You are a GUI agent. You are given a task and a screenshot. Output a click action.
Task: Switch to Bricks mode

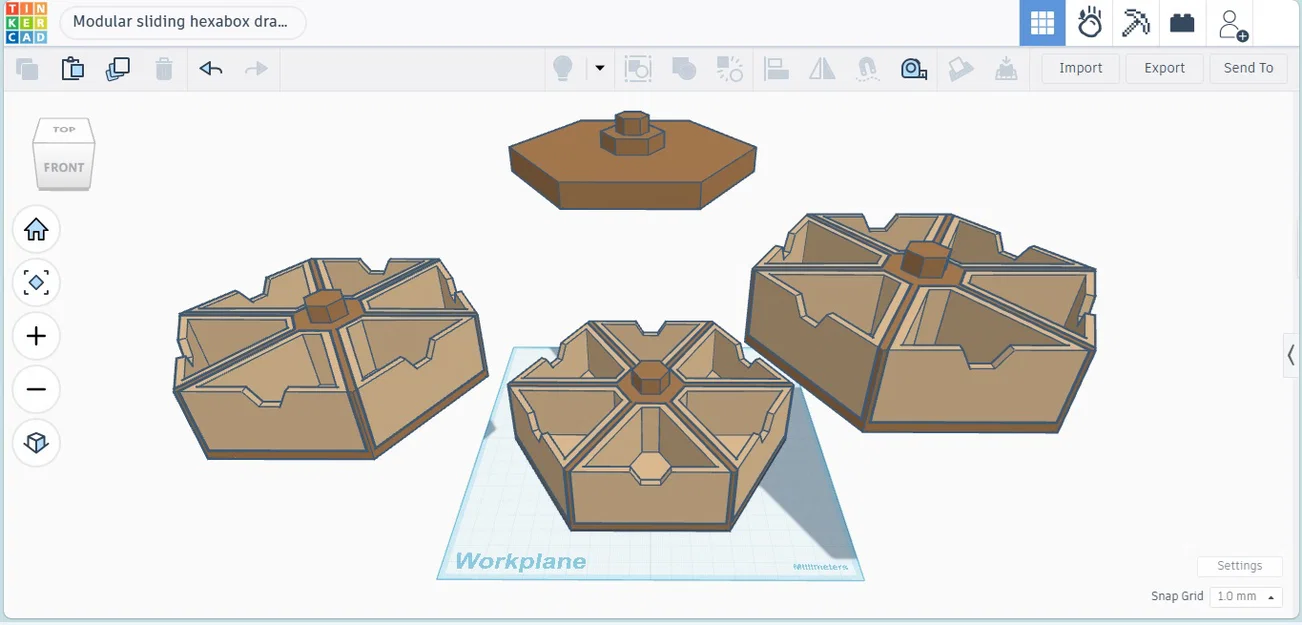(x=1182, y=23)
